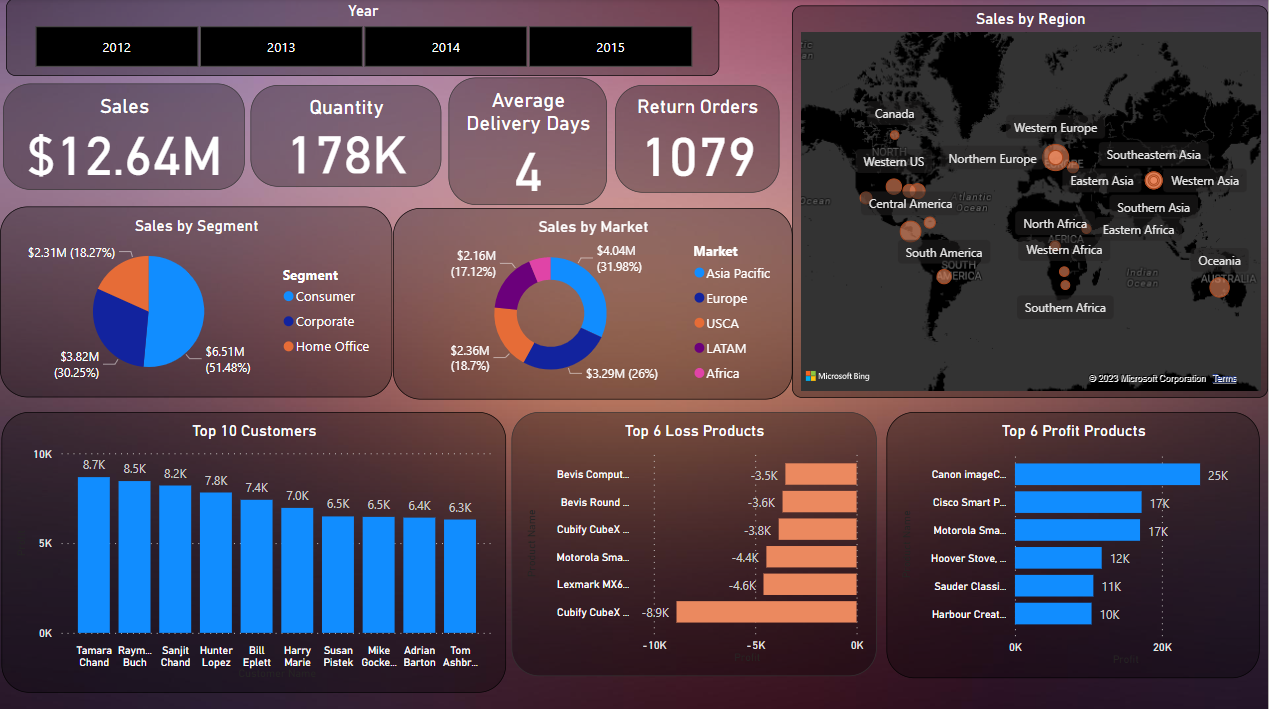Open the Return Orders card
The width and height of the screenshot is (1269, 709).
tap(697, 138)
